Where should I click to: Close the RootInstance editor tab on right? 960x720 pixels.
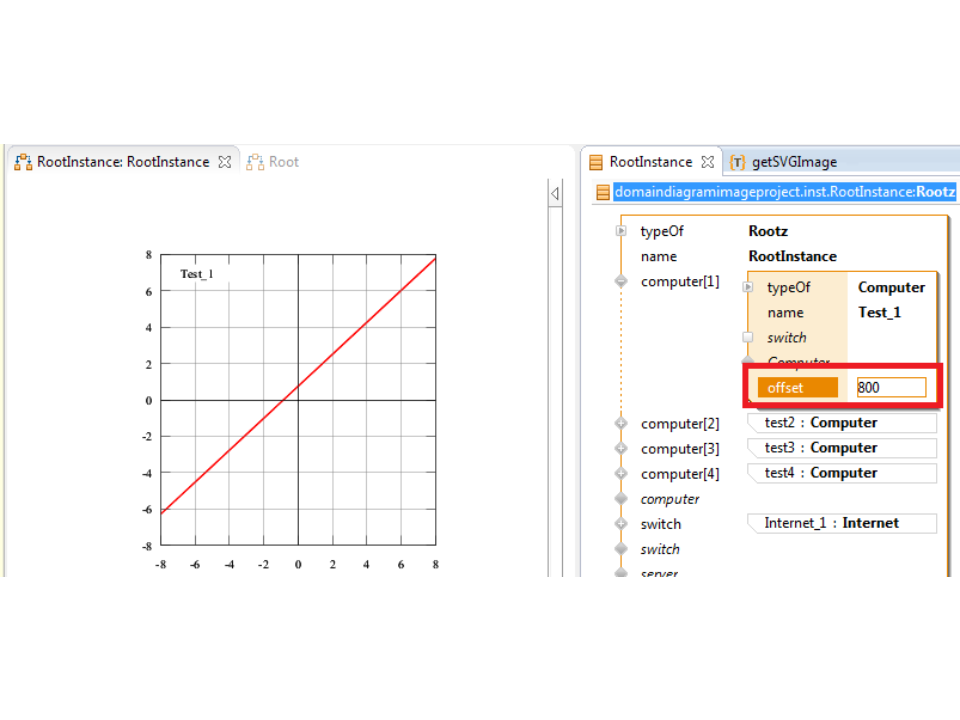point(707,162)
